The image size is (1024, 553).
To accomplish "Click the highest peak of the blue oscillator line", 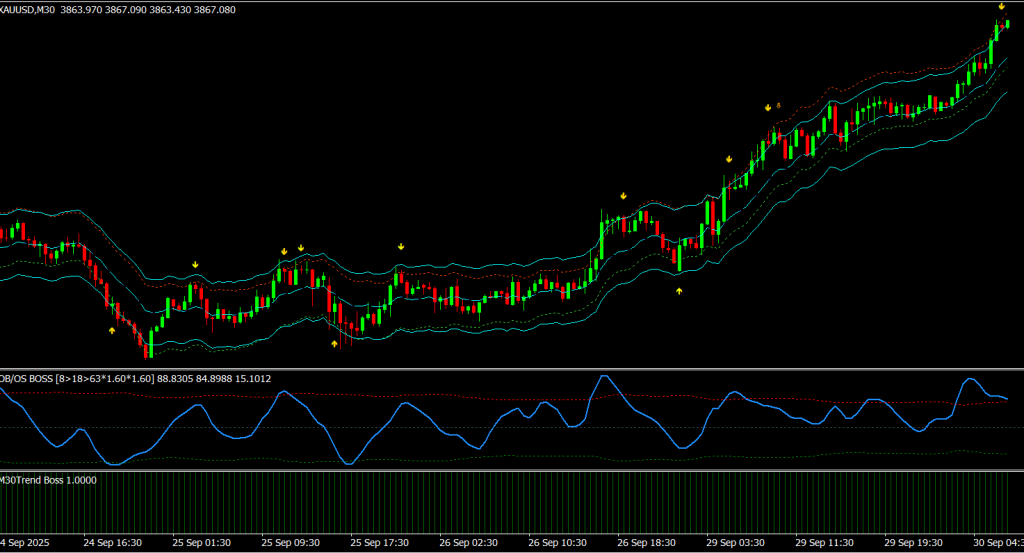I will [604, 377].
